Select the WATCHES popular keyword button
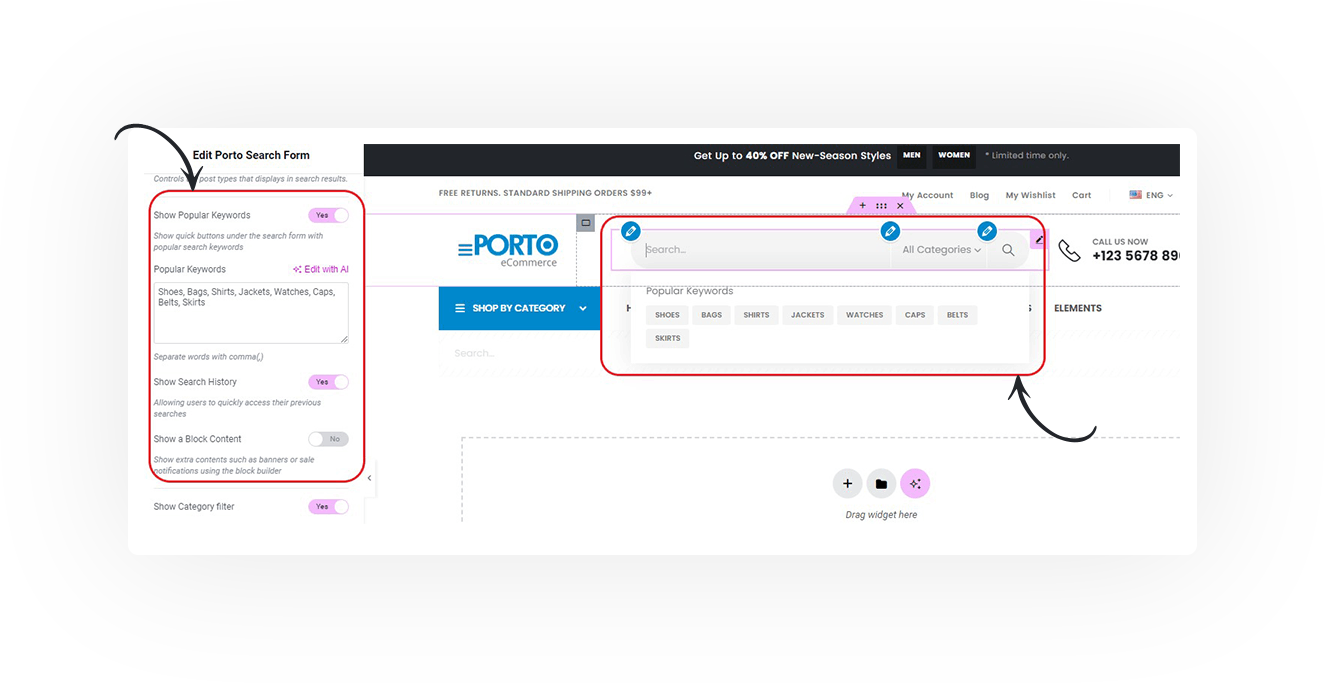 point(864,315)
